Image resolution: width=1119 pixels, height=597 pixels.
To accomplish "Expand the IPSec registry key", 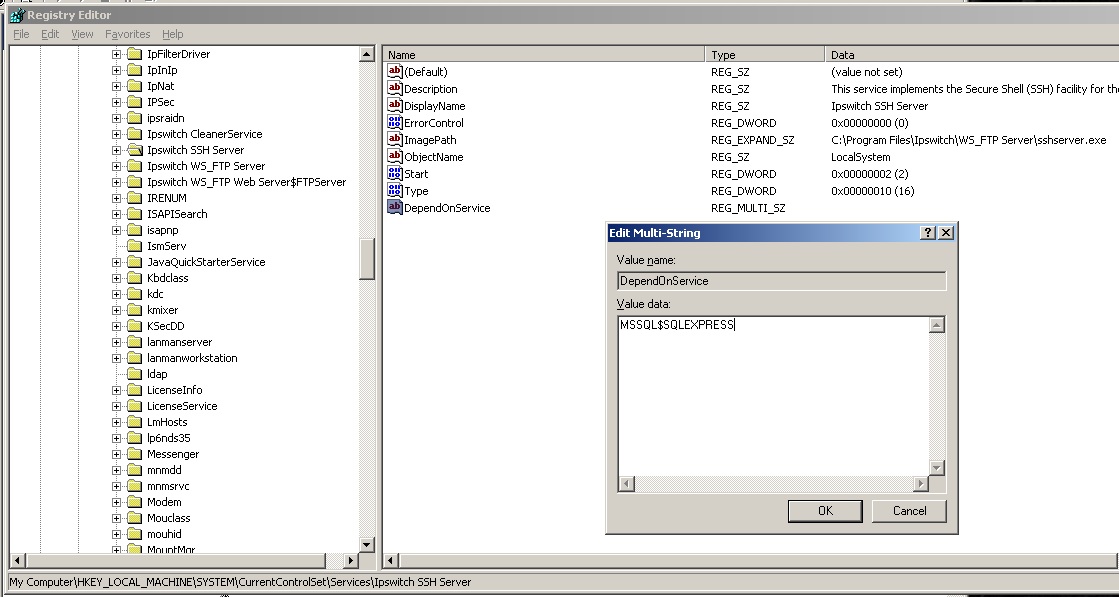I will (x=116, y=102).
